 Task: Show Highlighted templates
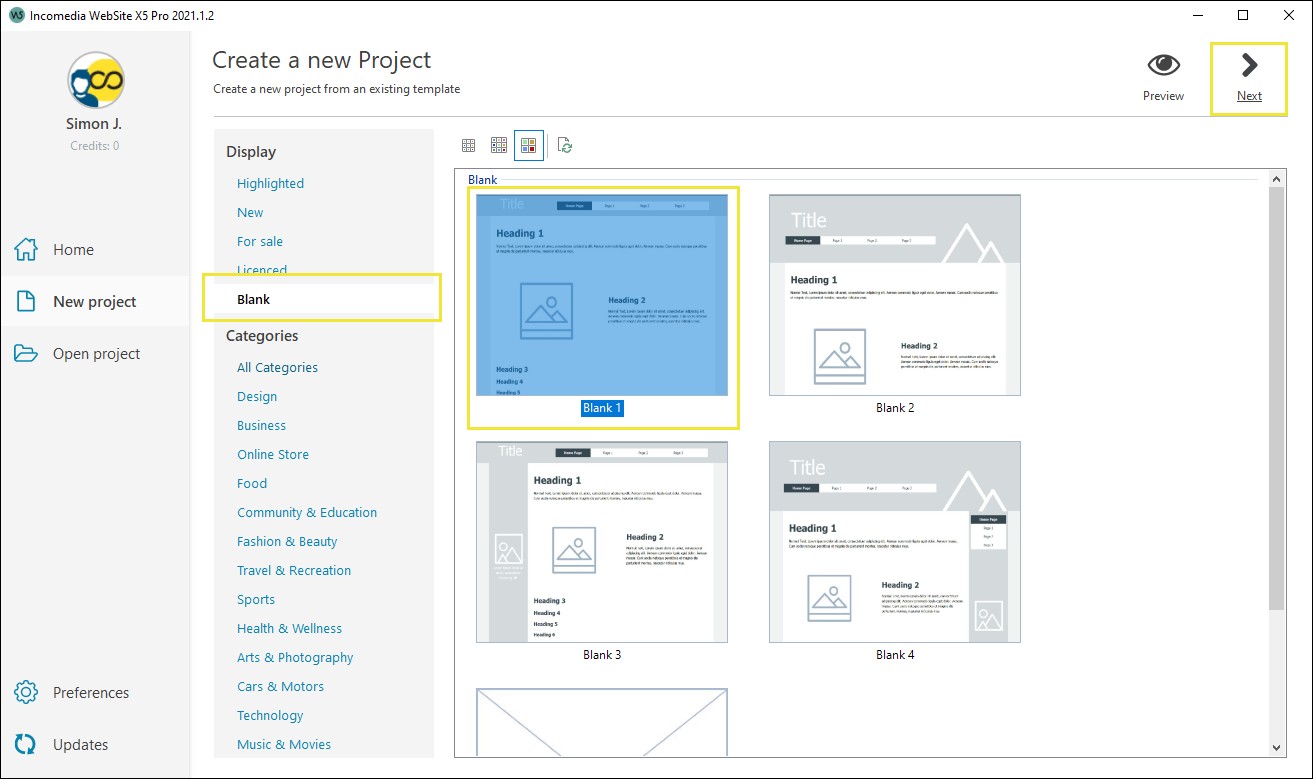pos(270,184)
